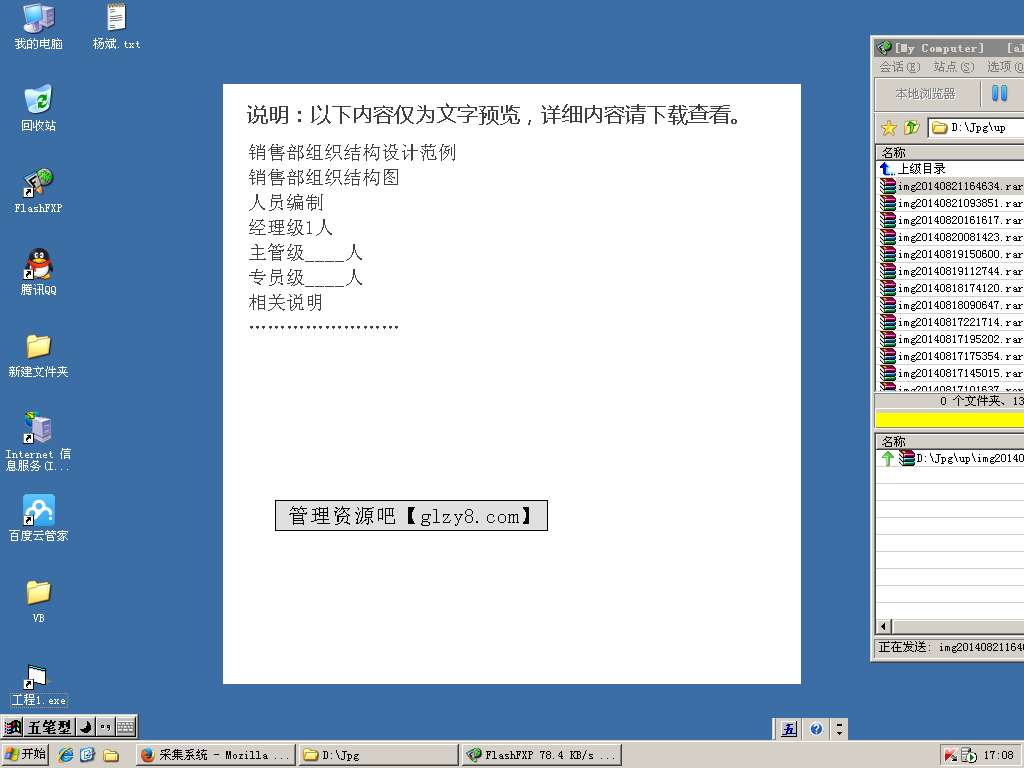Select the 上级目录 parent directory row
This screenshot has width=1024, height=768.
point(951,168)
